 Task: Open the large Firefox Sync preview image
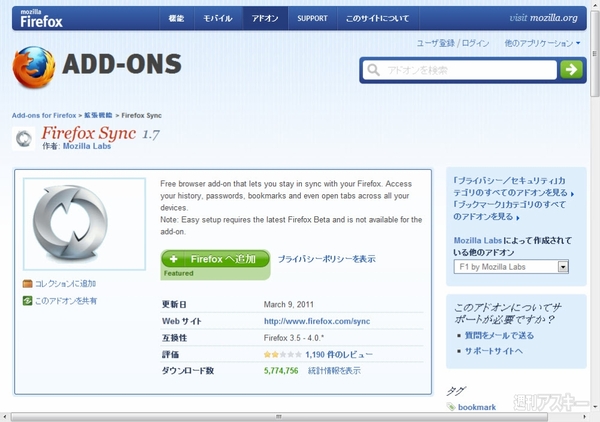pyautogui.click(x=85, y=224)
